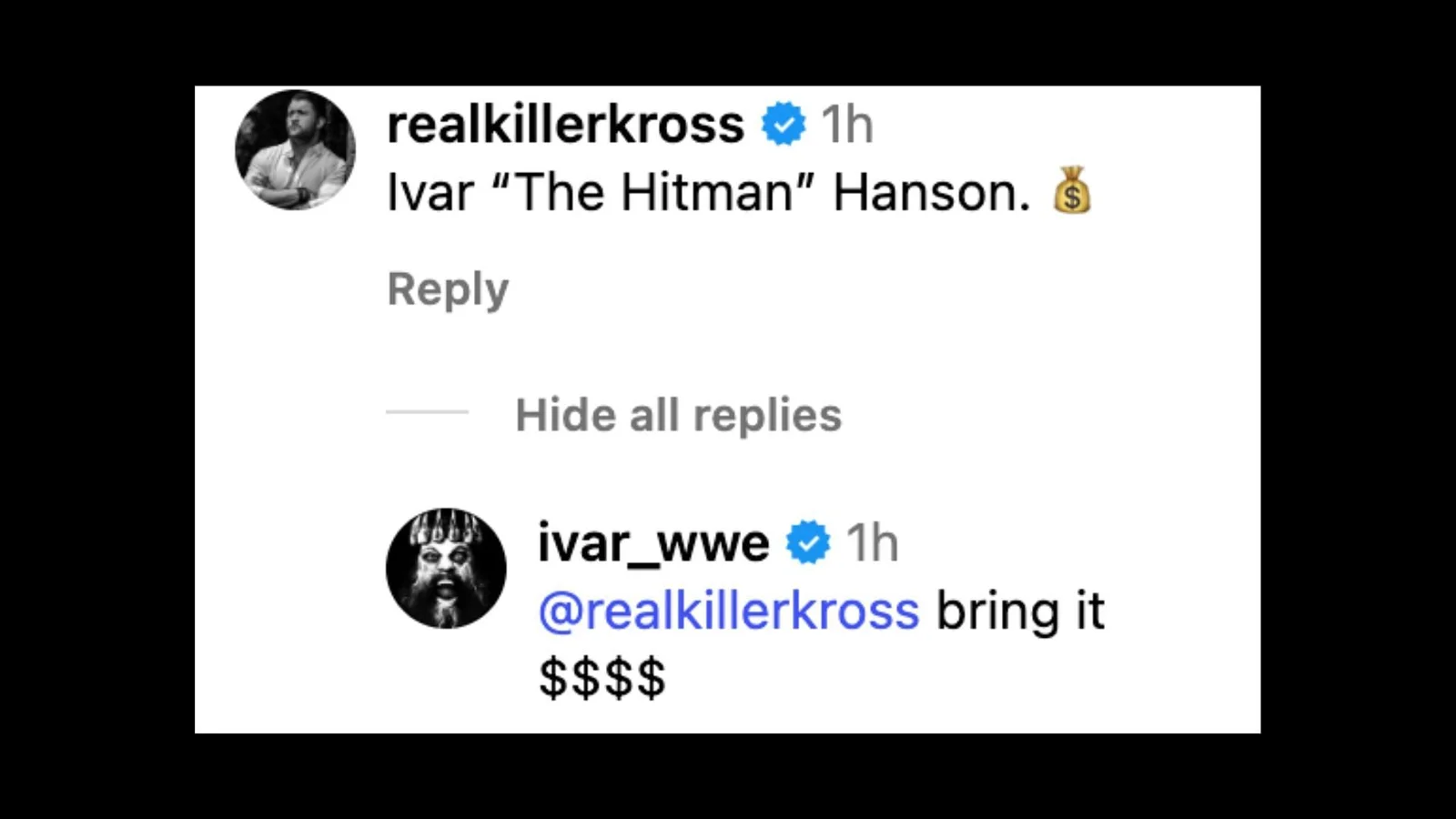Click the word "Hitman" in the comment

[708, 192]
